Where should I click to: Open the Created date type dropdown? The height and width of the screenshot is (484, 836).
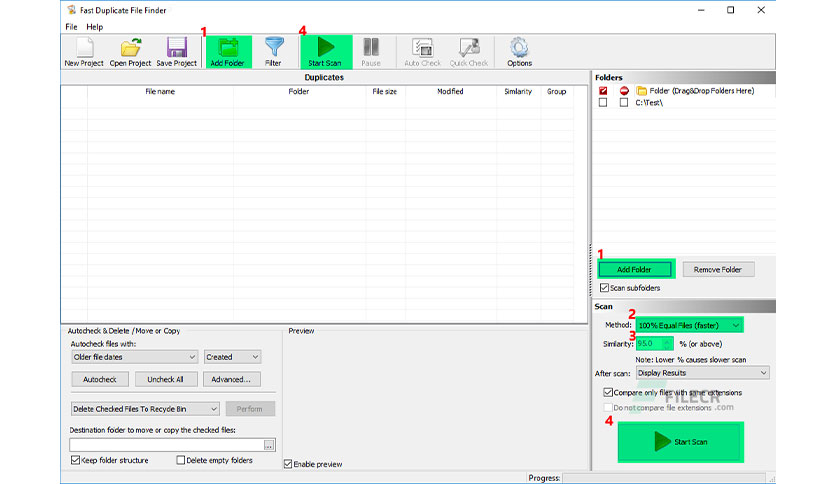click(x=232, y=357)
